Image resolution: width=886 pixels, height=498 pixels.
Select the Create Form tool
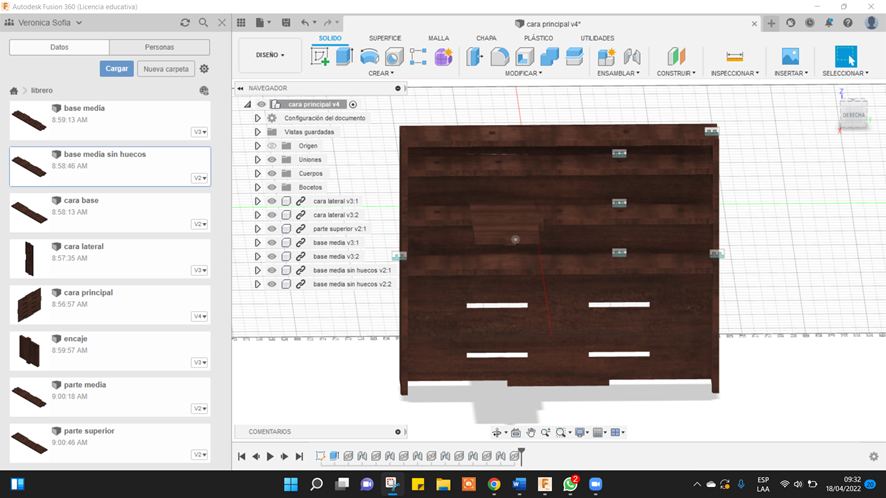click(x=444, y=57)
